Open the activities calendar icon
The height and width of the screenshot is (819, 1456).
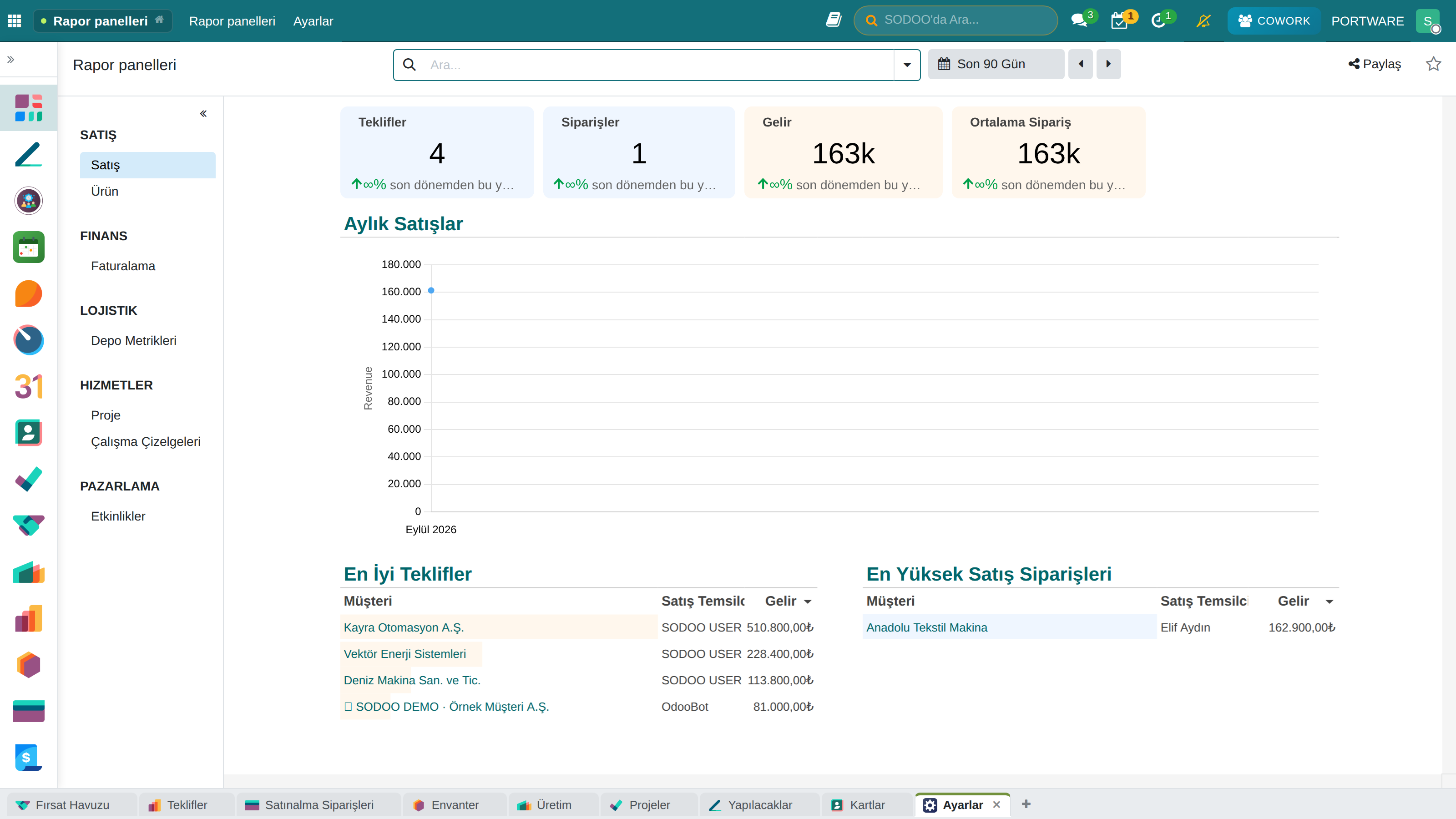pyautogui.click(x=1120, y=20)
